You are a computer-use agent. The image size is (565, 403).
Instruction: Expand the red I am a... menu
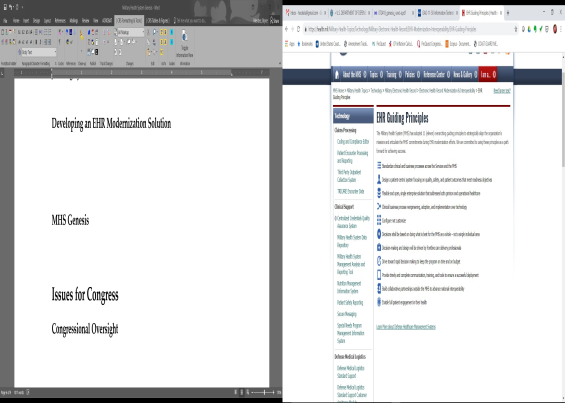click(x=488, y=75)
